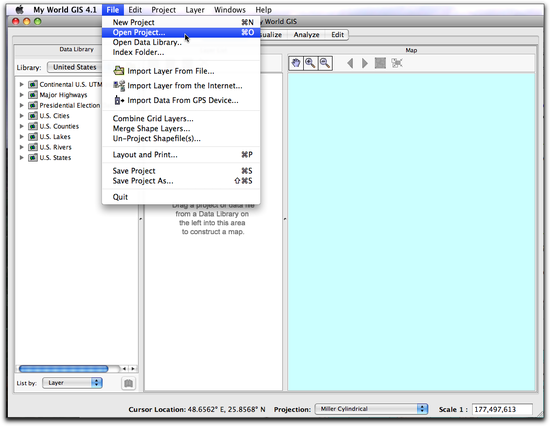The image size is (550, 426).
Task: Click the scrollbar left arrow in Data Library
Action: pos(124,369)
